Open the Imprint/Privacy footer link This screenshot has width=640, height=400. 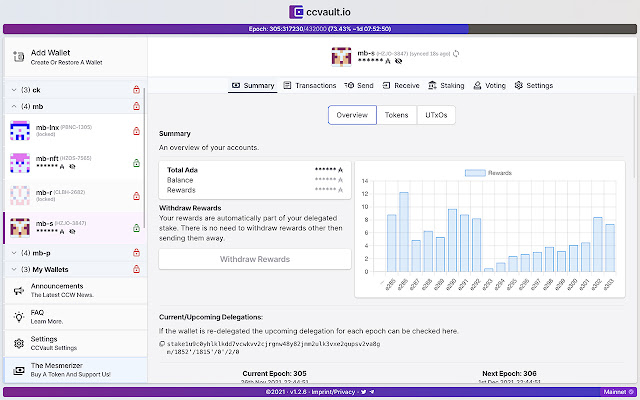coord(333,392)
